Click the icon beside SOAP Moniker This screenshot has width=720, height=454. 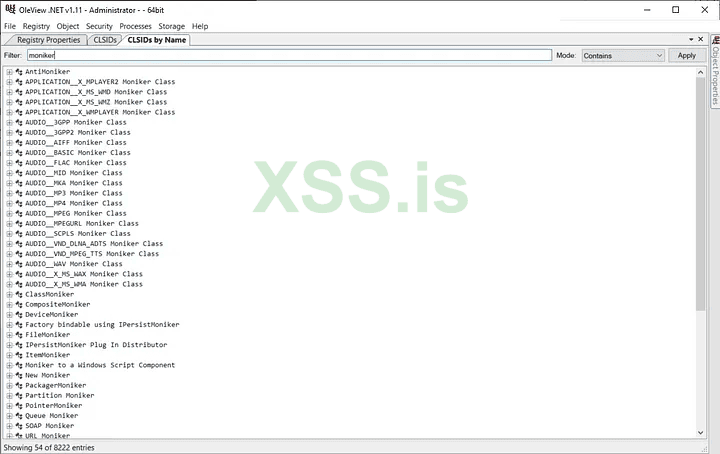(19, 426)
